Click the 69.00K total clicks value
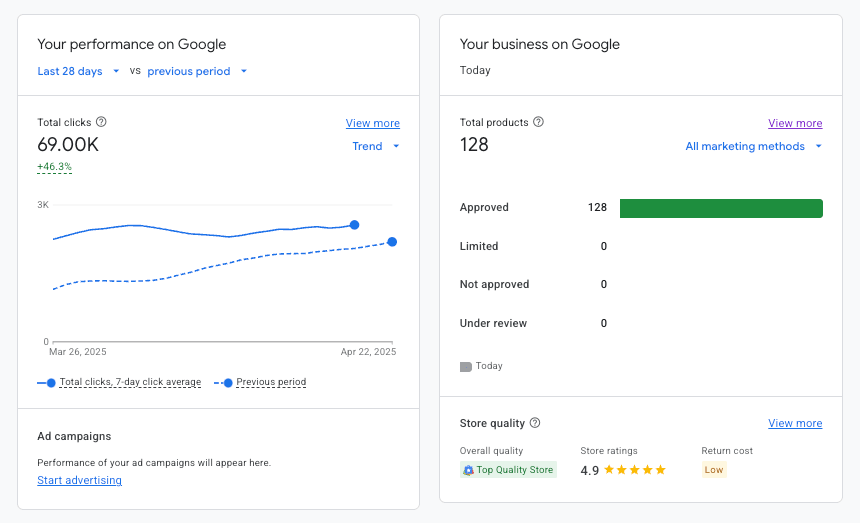860x523 pixels. click(68, 145)
